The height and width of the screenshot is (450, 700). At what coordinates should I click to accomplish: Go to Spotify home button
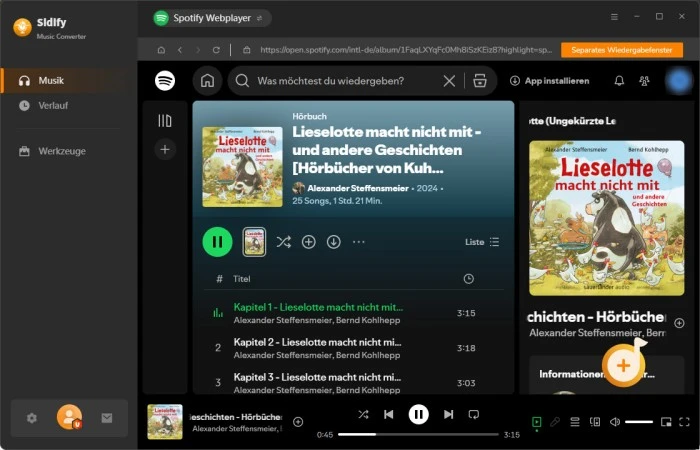pyautogui.click(x=207, y=81)
